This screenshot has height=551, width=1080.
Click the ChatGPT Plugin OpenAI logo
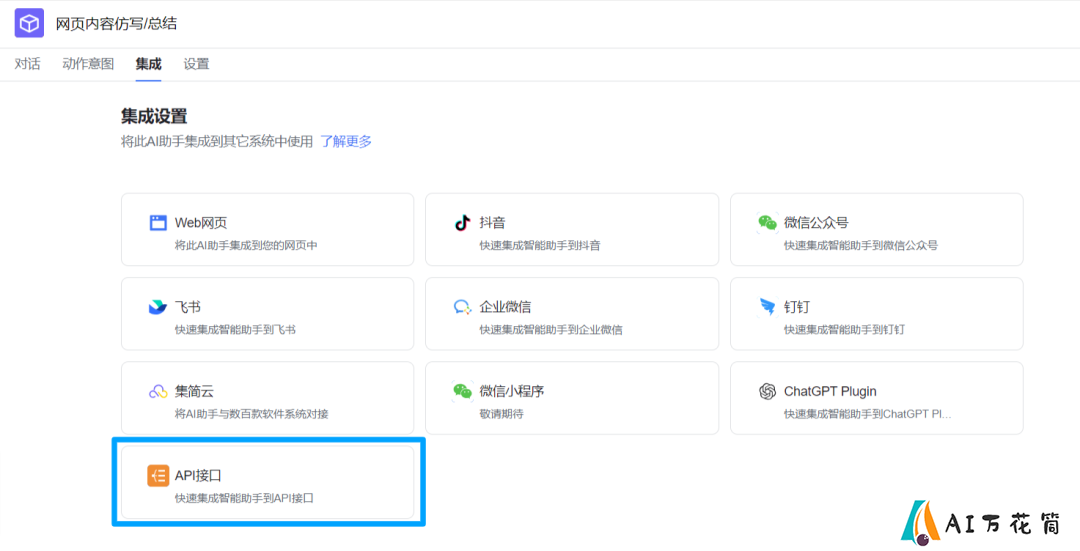click(767, 391)
